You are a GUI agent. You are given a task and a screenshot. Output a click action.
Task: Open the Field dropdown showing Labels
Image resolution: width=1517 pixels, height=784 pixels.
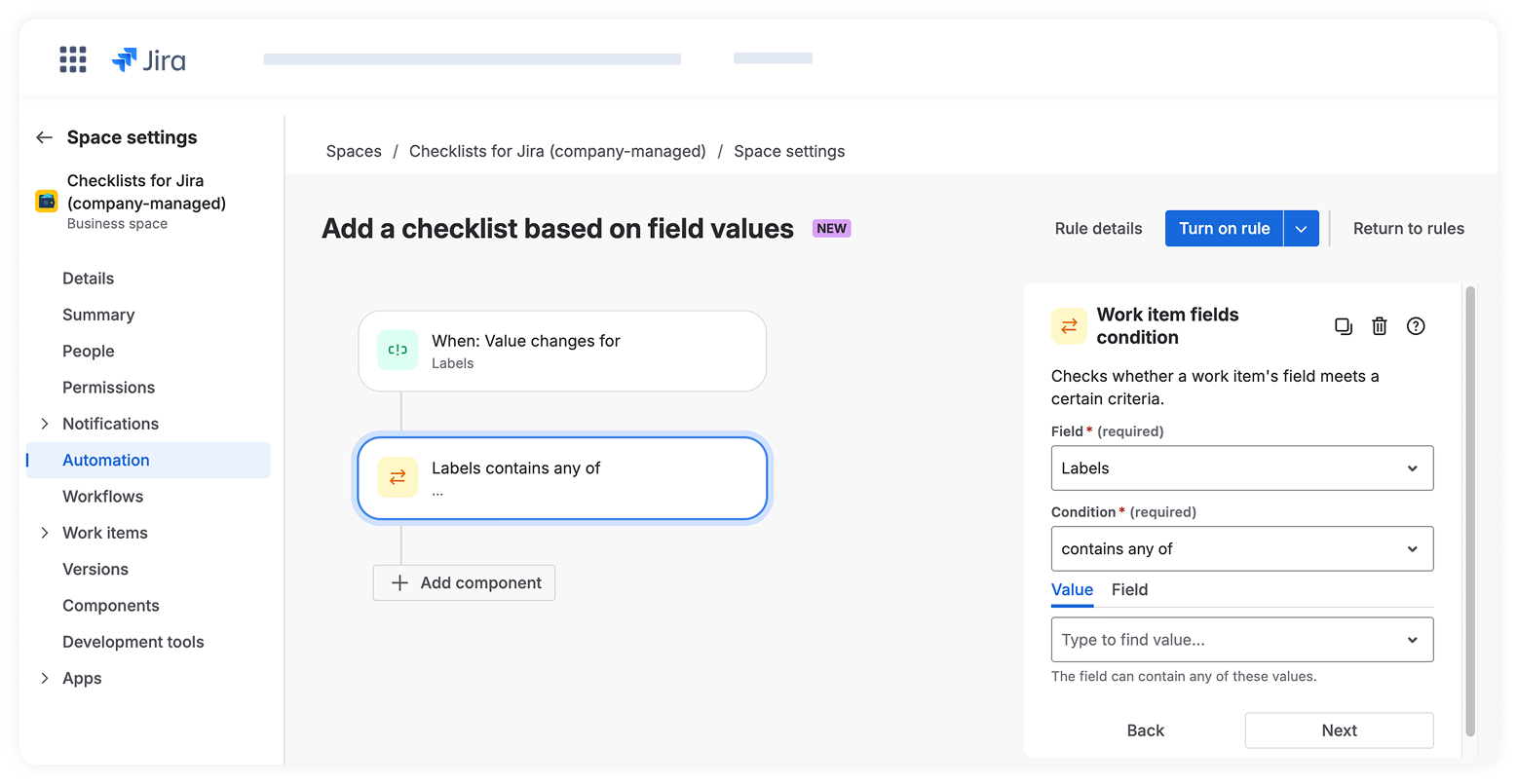1241,468
